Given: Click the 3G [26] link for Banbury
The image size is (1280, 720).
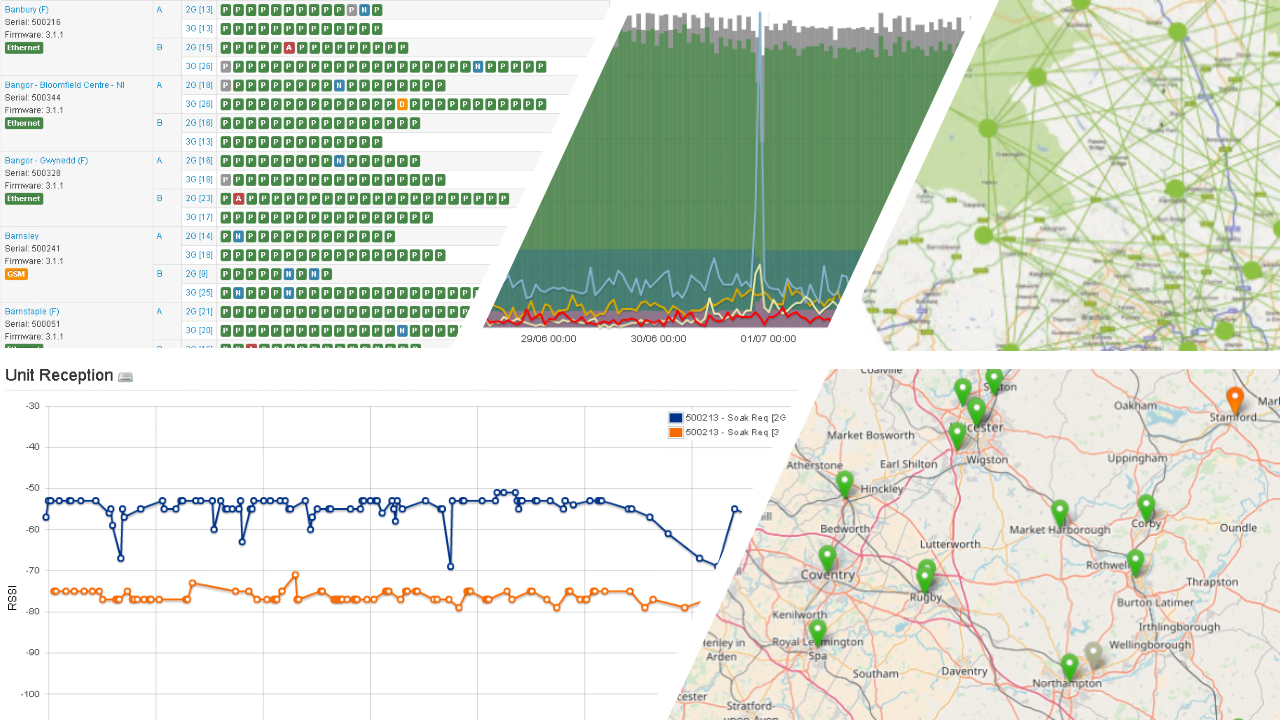Looking at the screenshot, I should pyautogui.click(x=198, y=67).
